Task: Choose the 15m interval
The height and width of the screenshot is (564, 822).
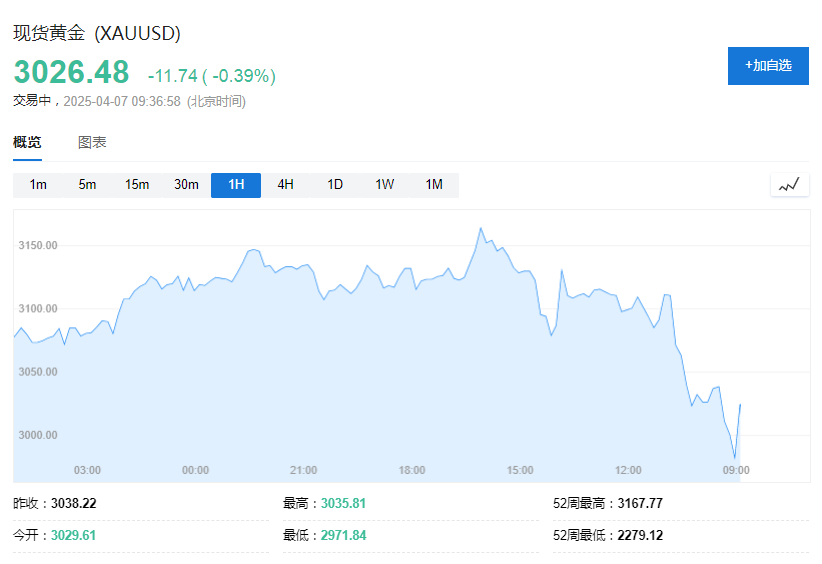Action: coord(137,185)
